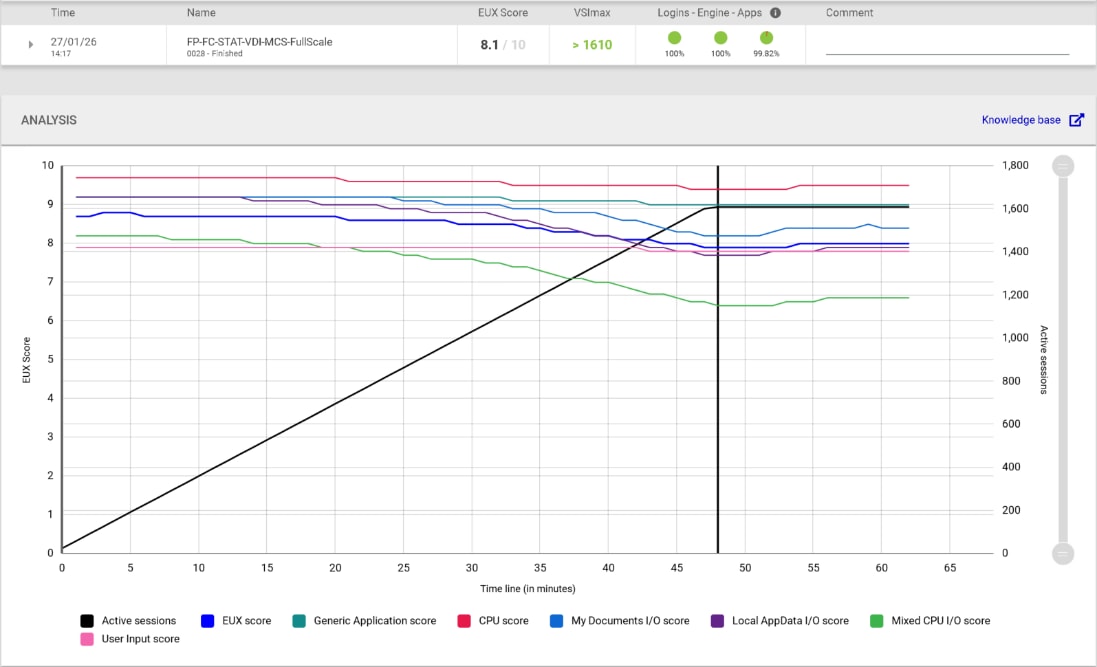The height and width of the screenshot is (667, 1097).
Task: Sort by the Time column header
Action: point(63,13)
